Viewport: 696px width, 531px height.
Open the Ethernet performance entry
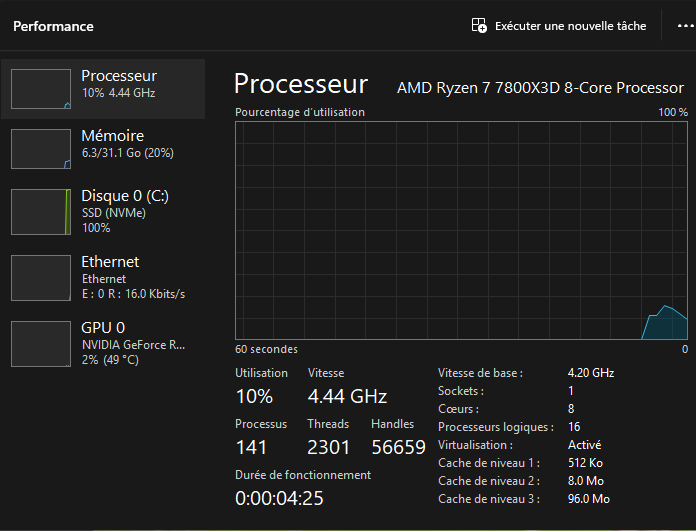pyautogui.click(x=103, y=277)
